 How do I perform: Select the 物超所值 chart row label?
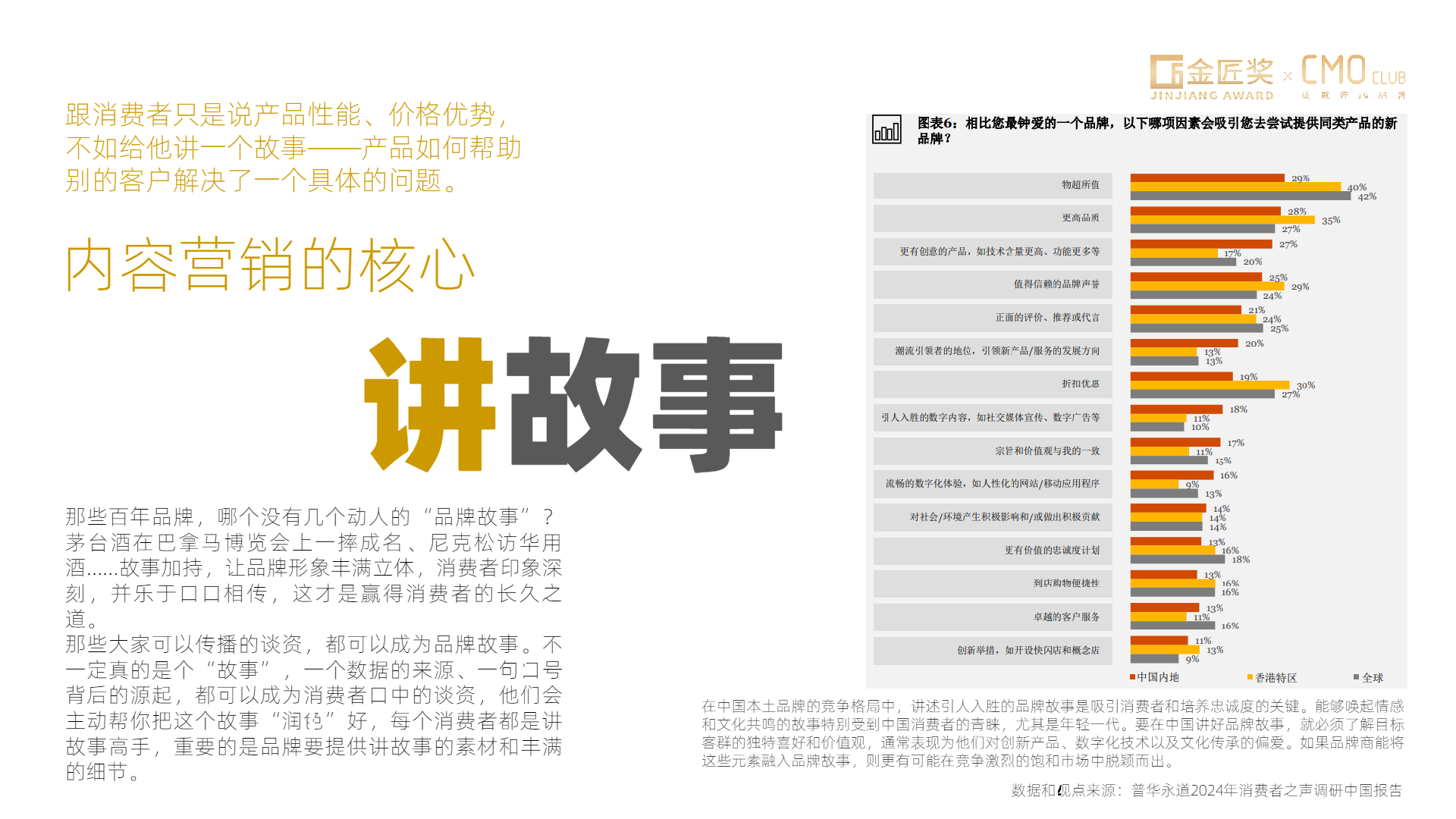pyautogui.click(x=993, y=186)
